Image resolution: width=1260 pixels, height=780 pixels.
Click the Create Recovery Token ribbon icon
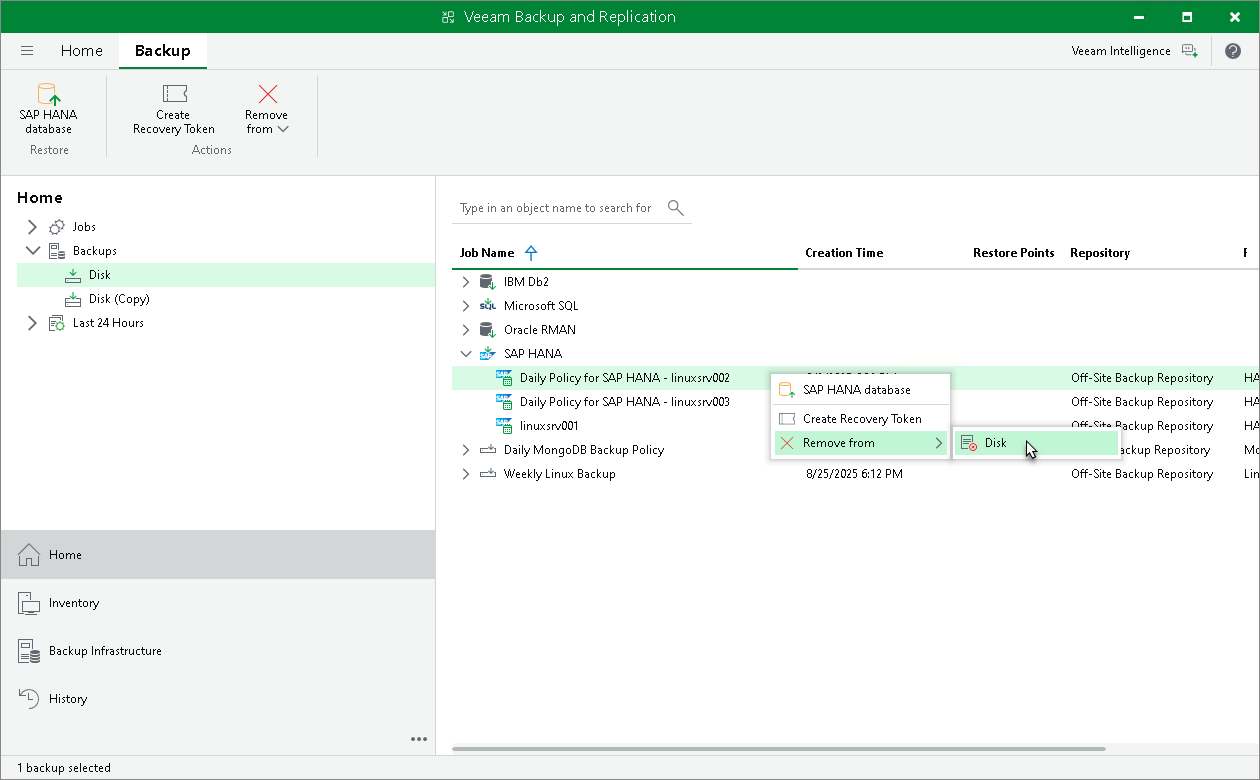[x=174, y=94]
